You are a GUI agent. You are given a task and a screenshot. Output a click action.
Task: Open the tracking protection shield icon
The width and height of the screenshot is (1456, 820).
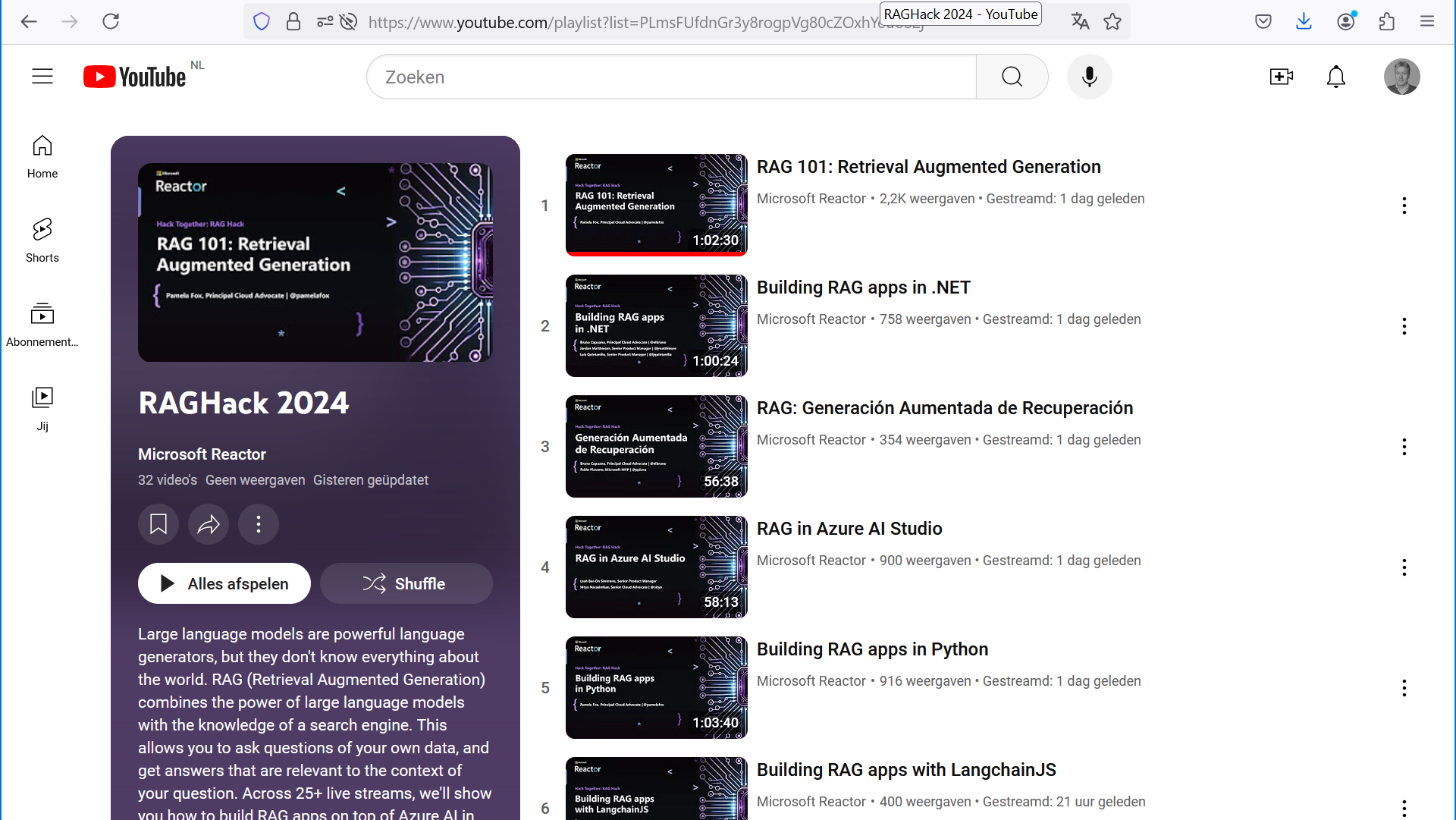(262, 22)
